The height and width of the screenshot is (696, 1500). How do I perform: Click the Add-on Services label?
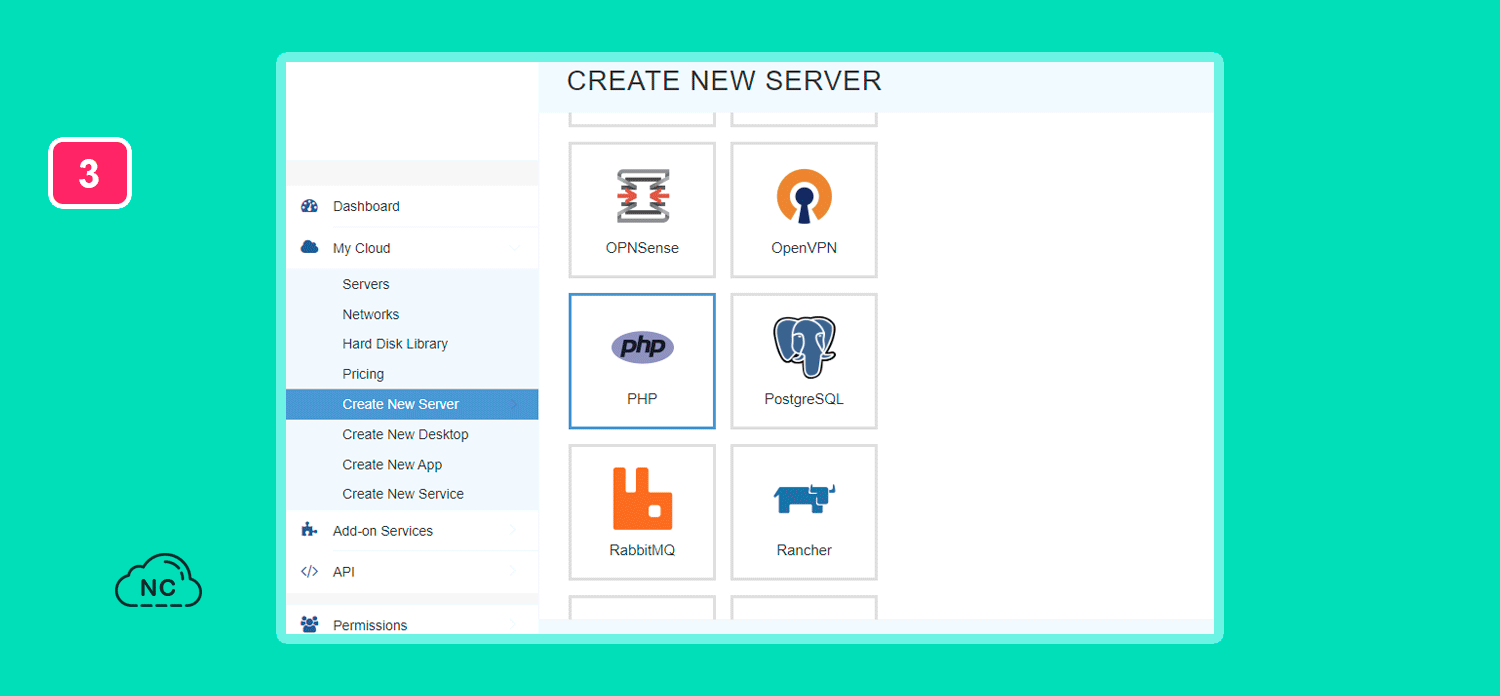383,531
